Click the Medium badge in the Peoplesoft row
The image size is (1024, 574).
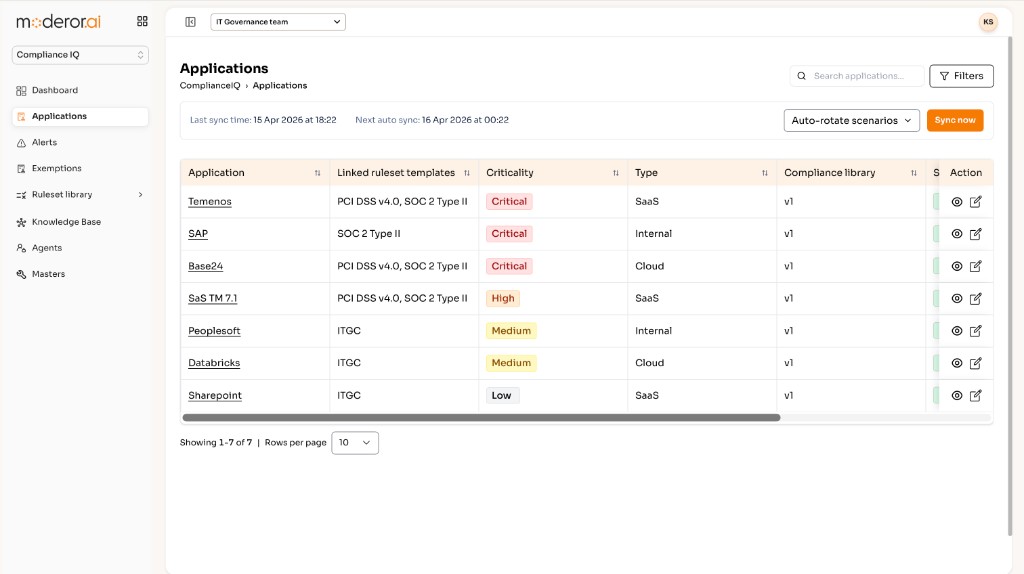(511, 331)
